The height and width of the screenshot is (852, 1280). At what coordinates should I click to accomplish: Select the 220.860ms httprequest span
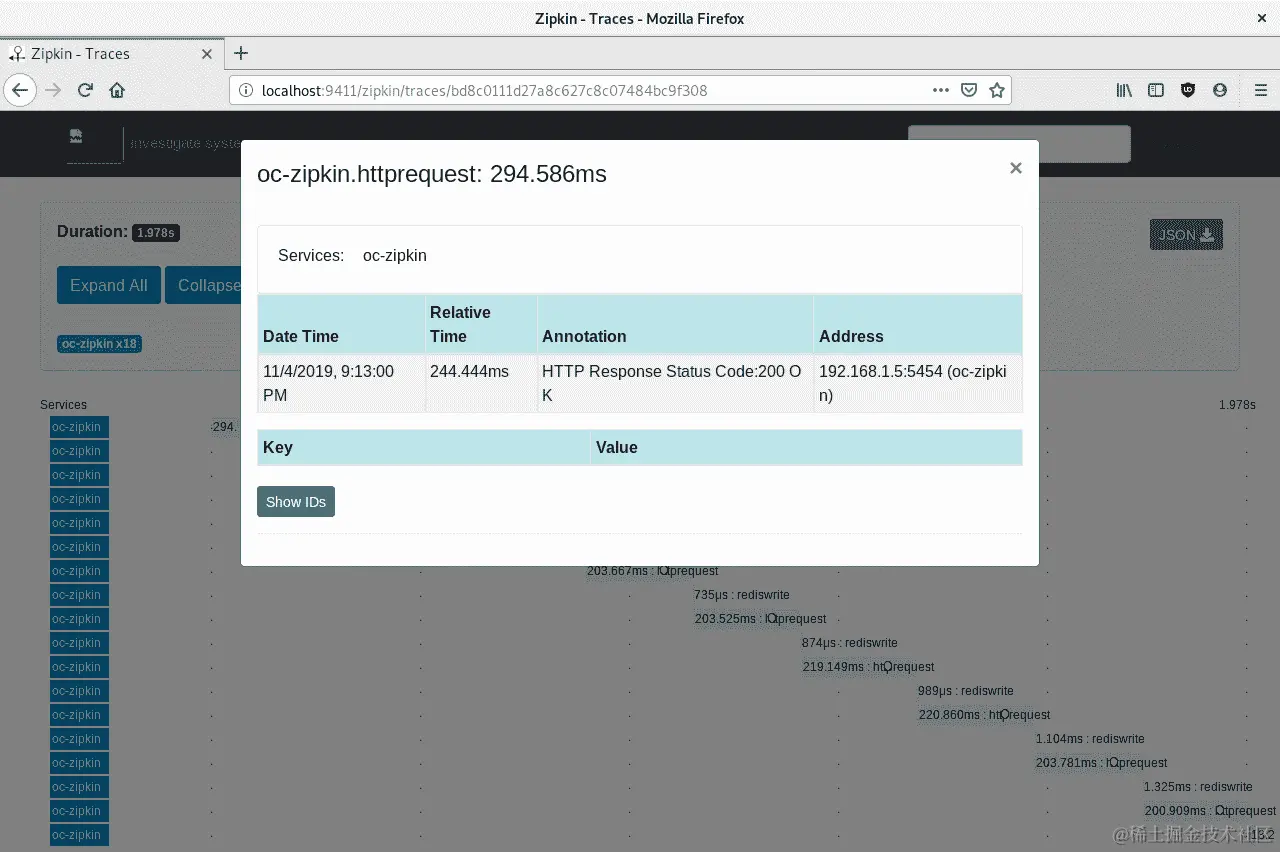coord(984,715)
